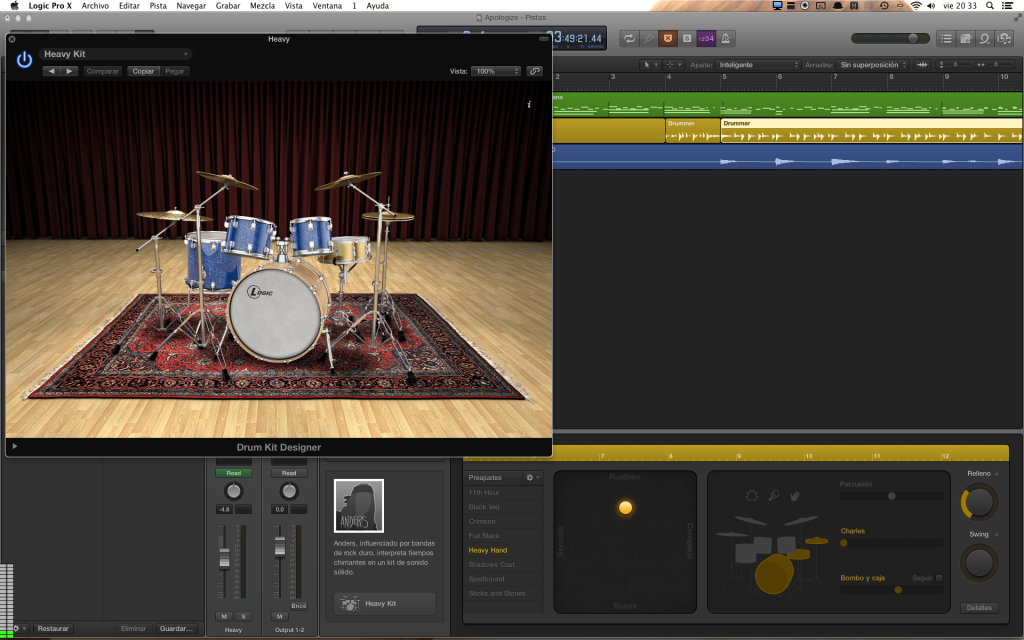Open the Pista menu
1024x640 pixels.
(x=158, y=6)
